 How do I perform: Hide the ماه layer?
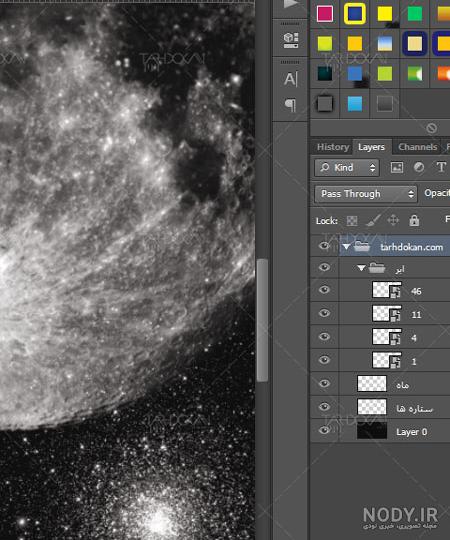click(324, 383)
